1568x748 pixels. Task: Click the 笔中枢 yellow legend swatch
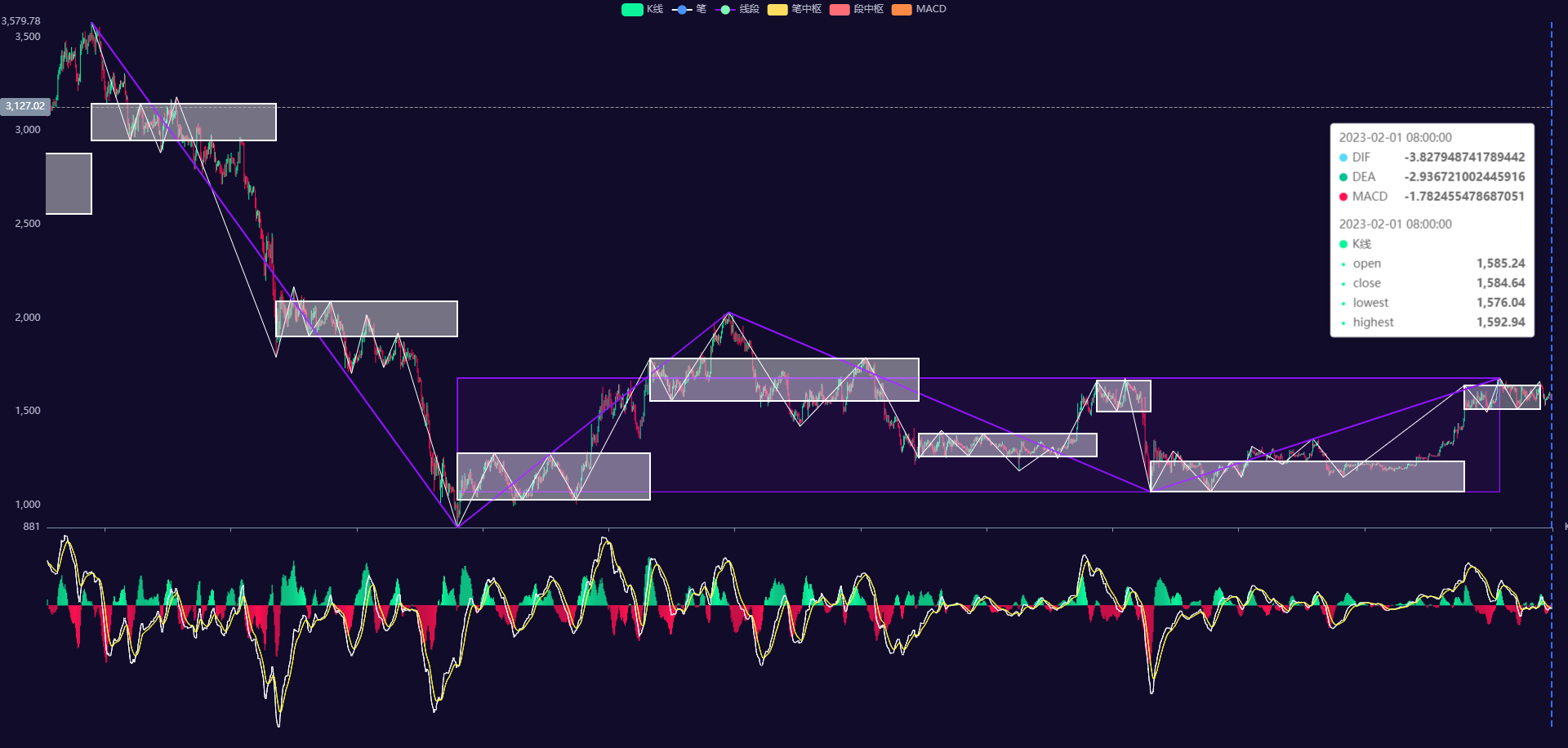click(x=777, y=9)
